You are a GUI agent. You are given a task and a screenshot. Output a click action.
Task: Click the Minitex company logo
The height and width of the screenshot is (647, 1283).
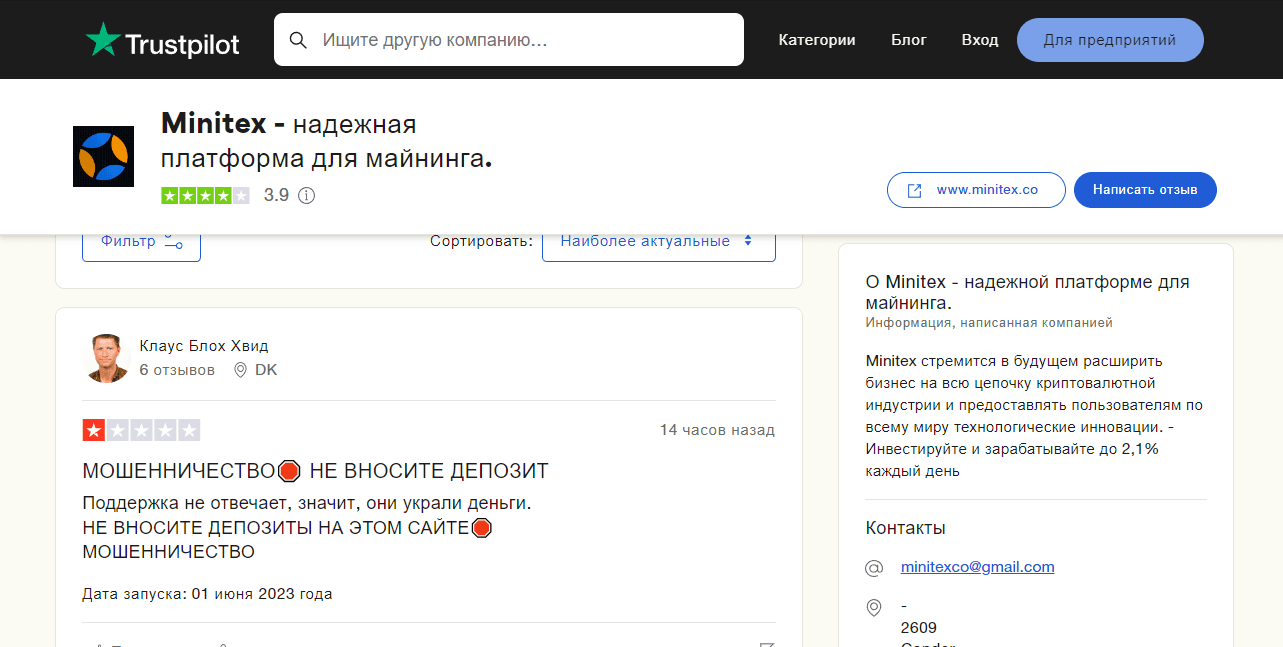(x=103, y=157)
